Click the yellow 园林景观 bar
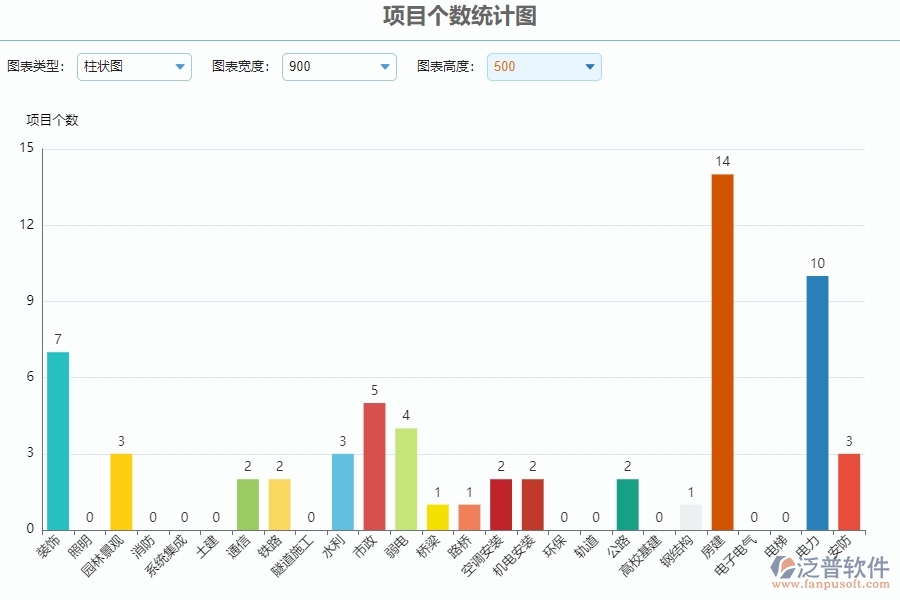The height and width of the screenshot is (600, 900). click(x=121, y=492)
